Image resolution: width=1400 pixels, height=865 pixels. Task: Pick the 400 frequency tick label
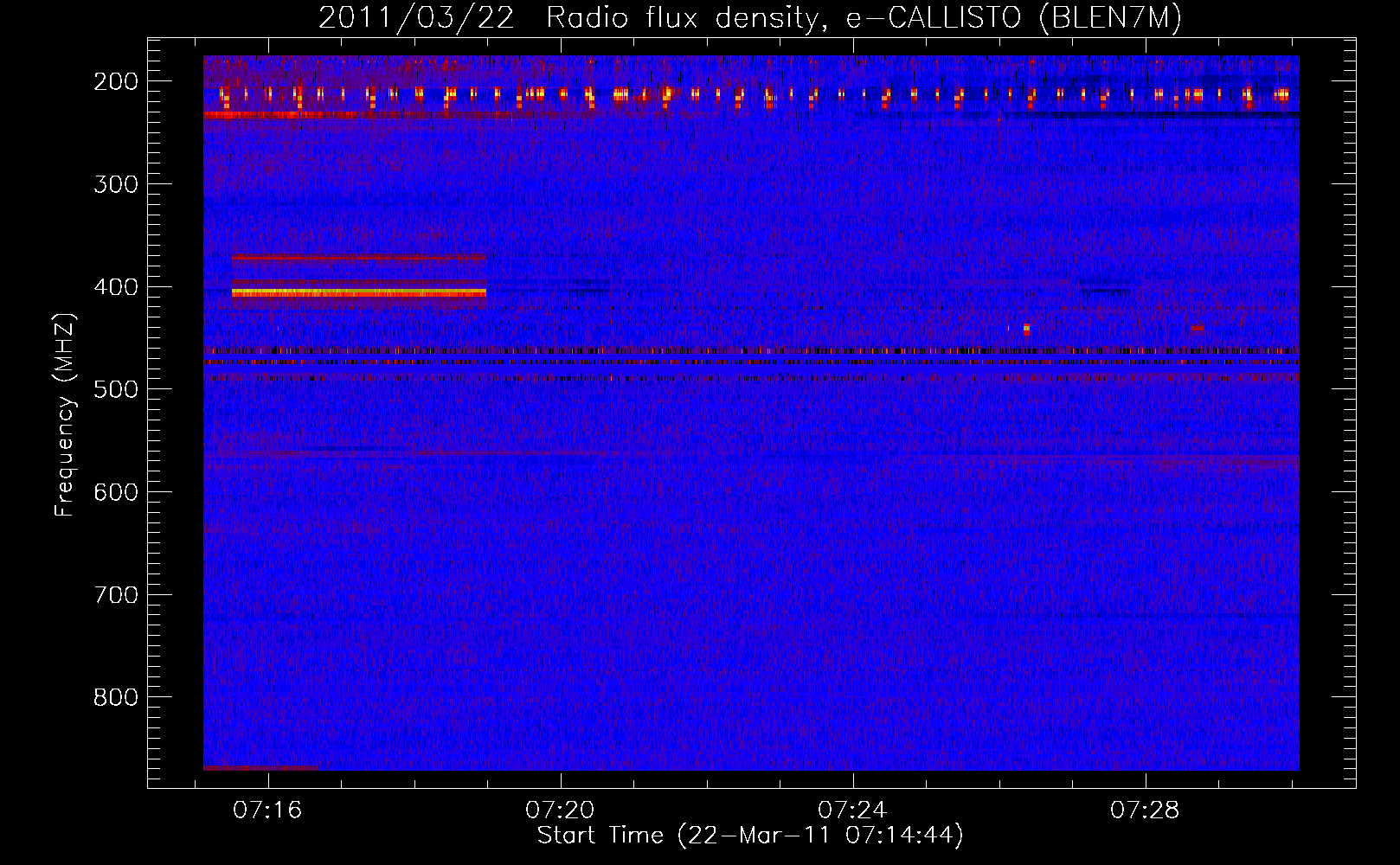pyautogui.click(x=115, y=287)
